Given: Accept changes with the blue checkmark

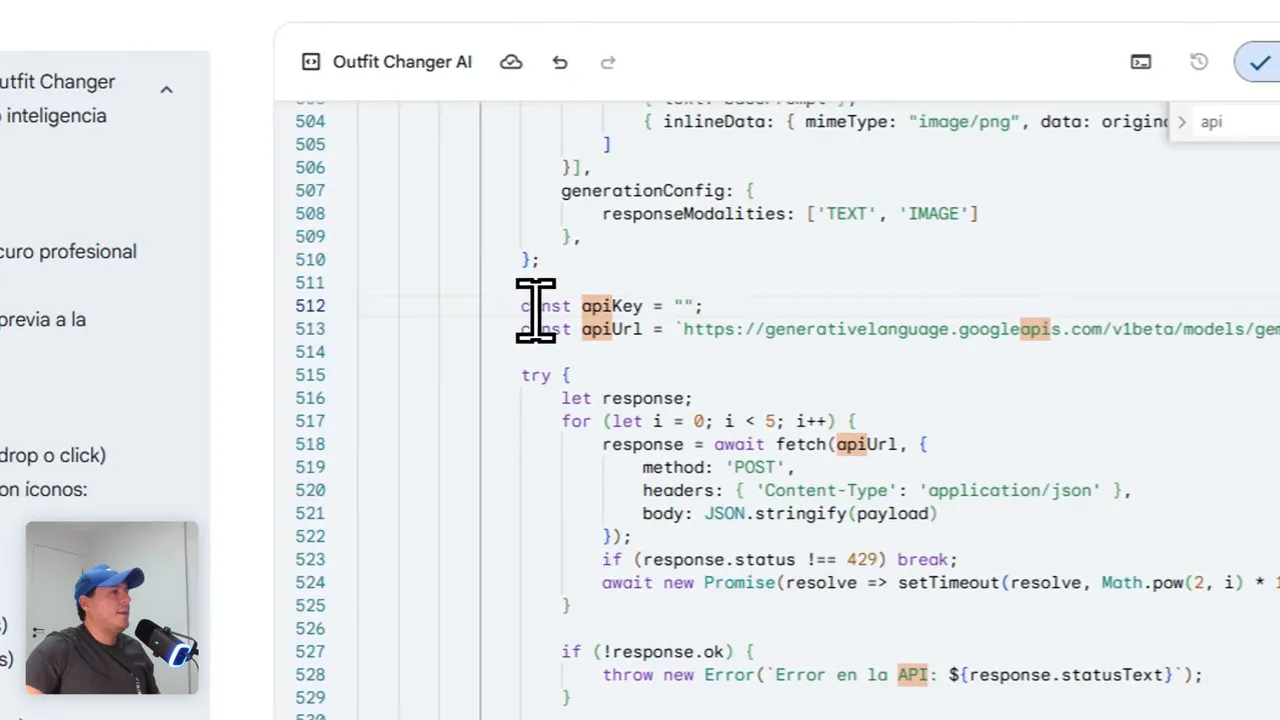Looking at the screenshot, I should pos(1259,62).
